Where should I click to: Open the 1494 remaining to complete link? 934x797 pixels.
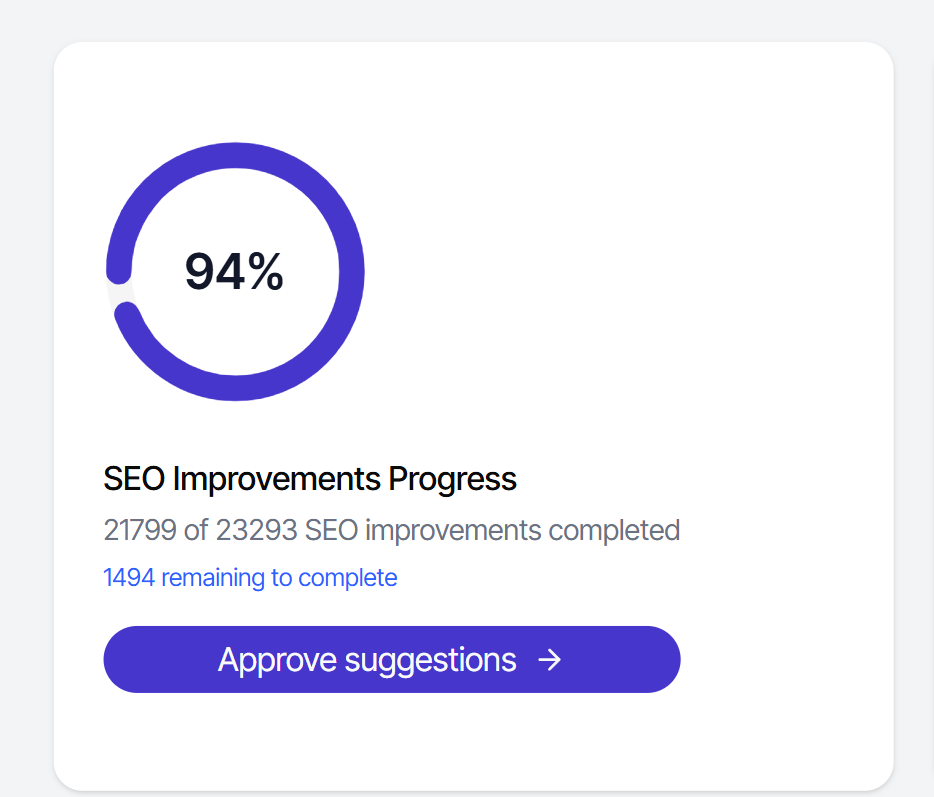(250, 577)
